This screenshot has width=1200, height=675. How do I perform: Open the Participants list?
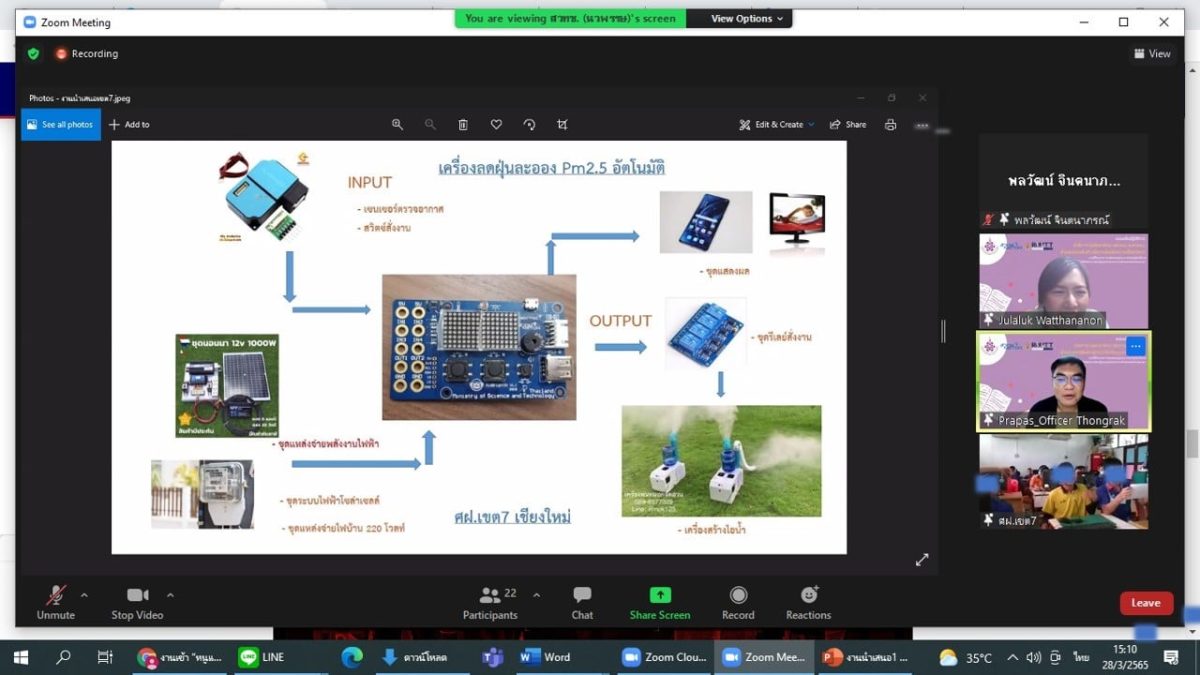point(490,602)
